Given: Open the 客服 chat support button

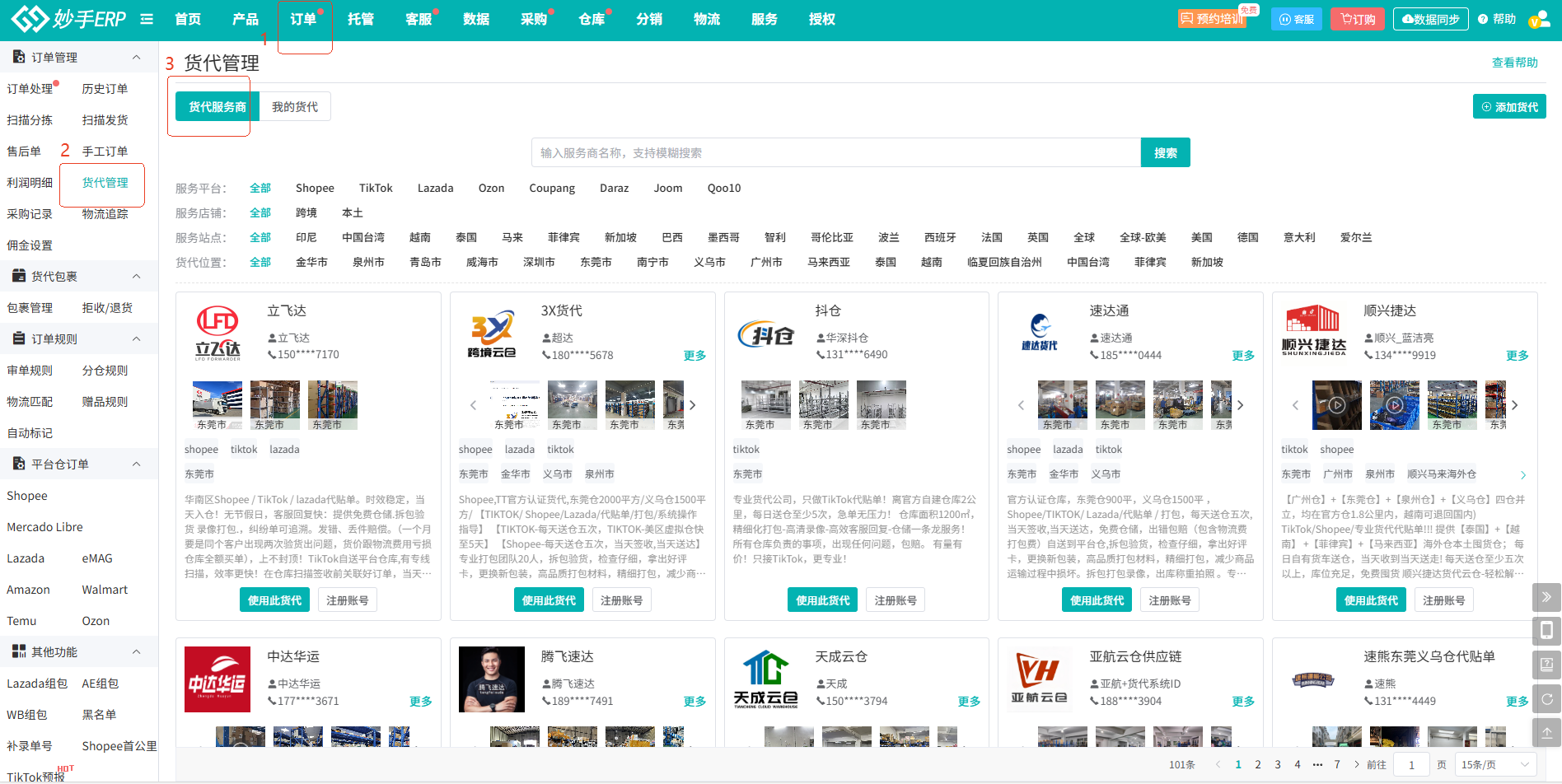Looking at the screenshot, I should point(1297,19).
